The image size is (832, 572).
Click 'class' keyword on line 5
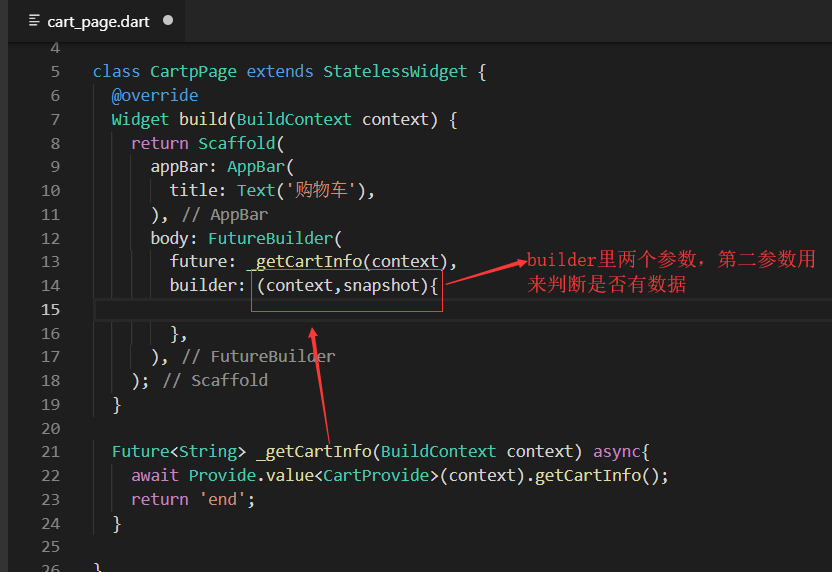(x=116, y=72)
